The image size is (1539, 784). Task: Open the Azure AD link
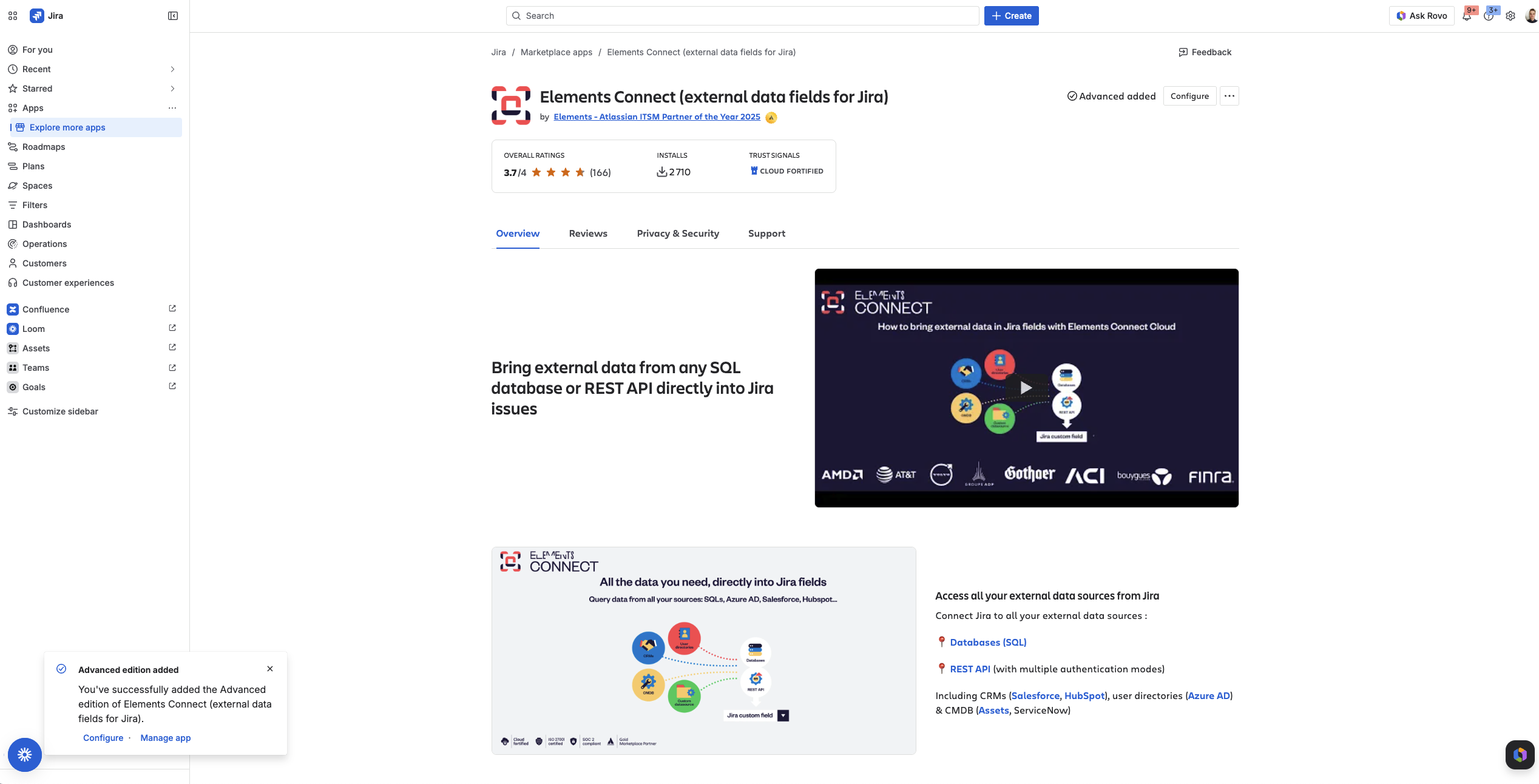coord(1209,696)
